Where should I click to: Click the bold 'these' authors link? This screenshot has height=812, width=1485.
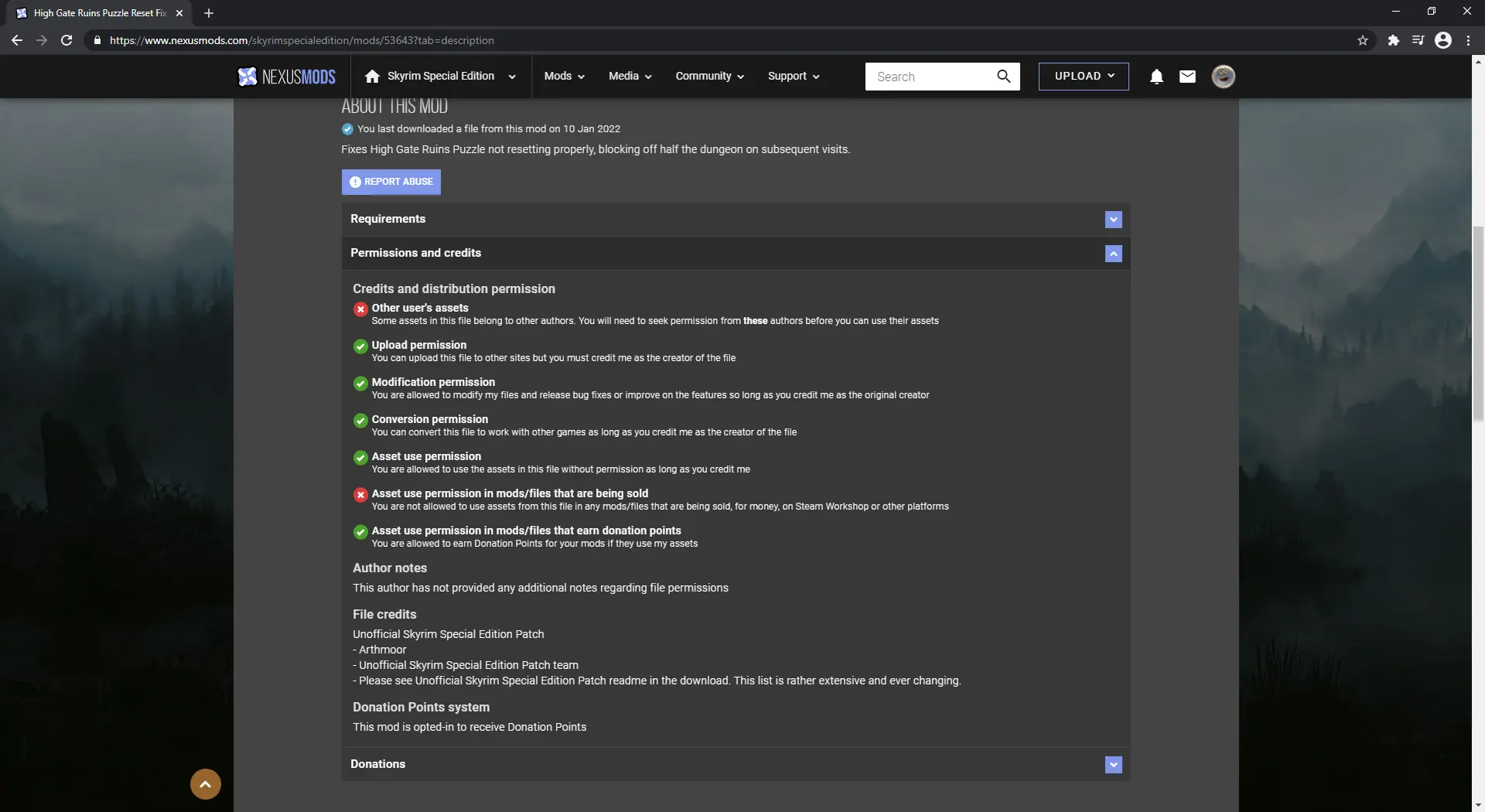click(756, 321)
